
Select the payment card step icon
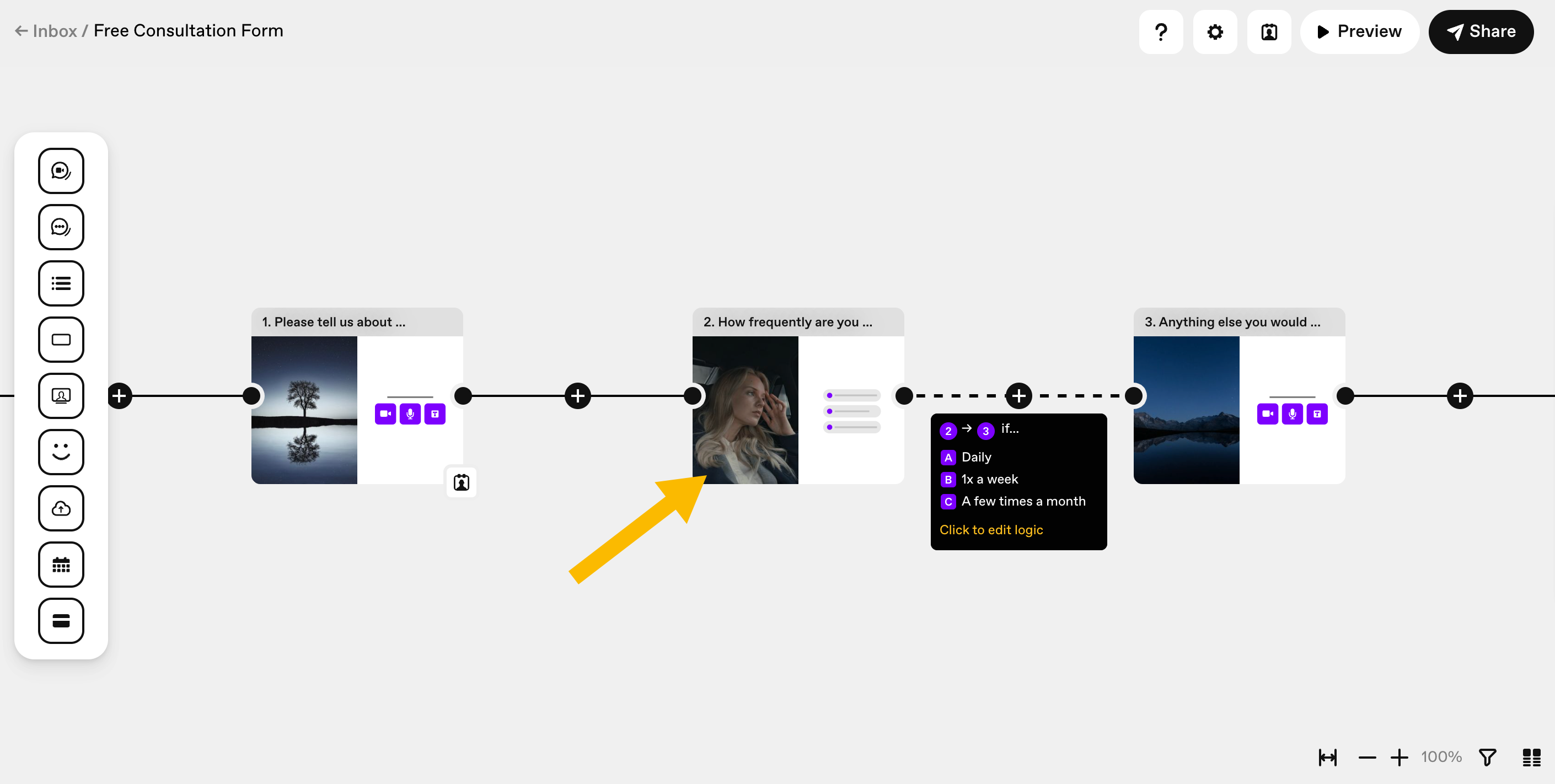pos(61,620)
